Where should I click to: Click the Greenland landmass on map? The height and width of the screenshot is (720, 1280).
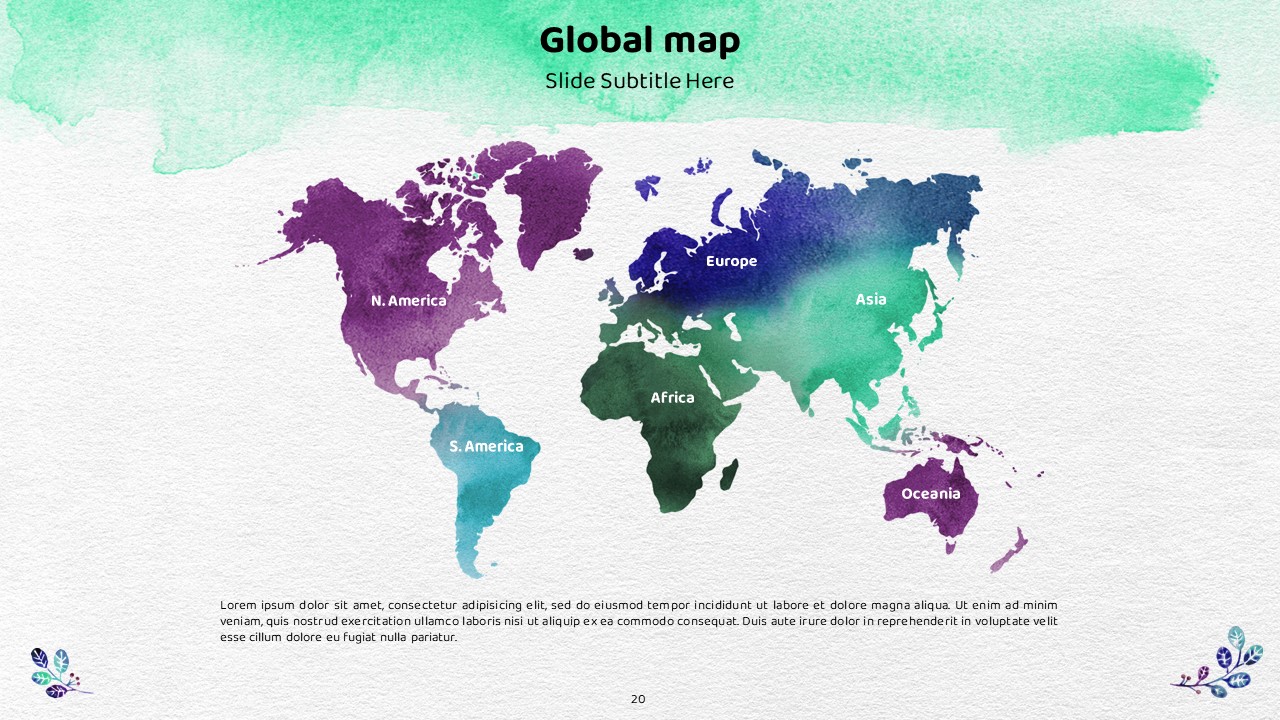click(x=550, y=200)
